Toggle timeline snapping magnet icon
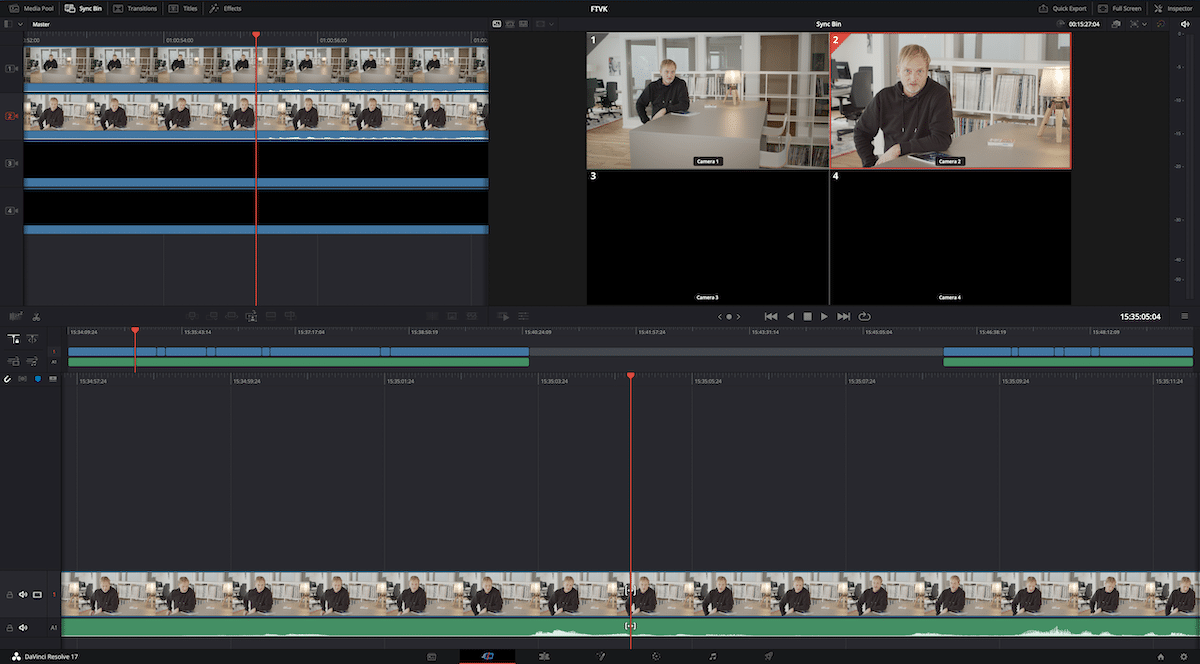 click(8, 379)
